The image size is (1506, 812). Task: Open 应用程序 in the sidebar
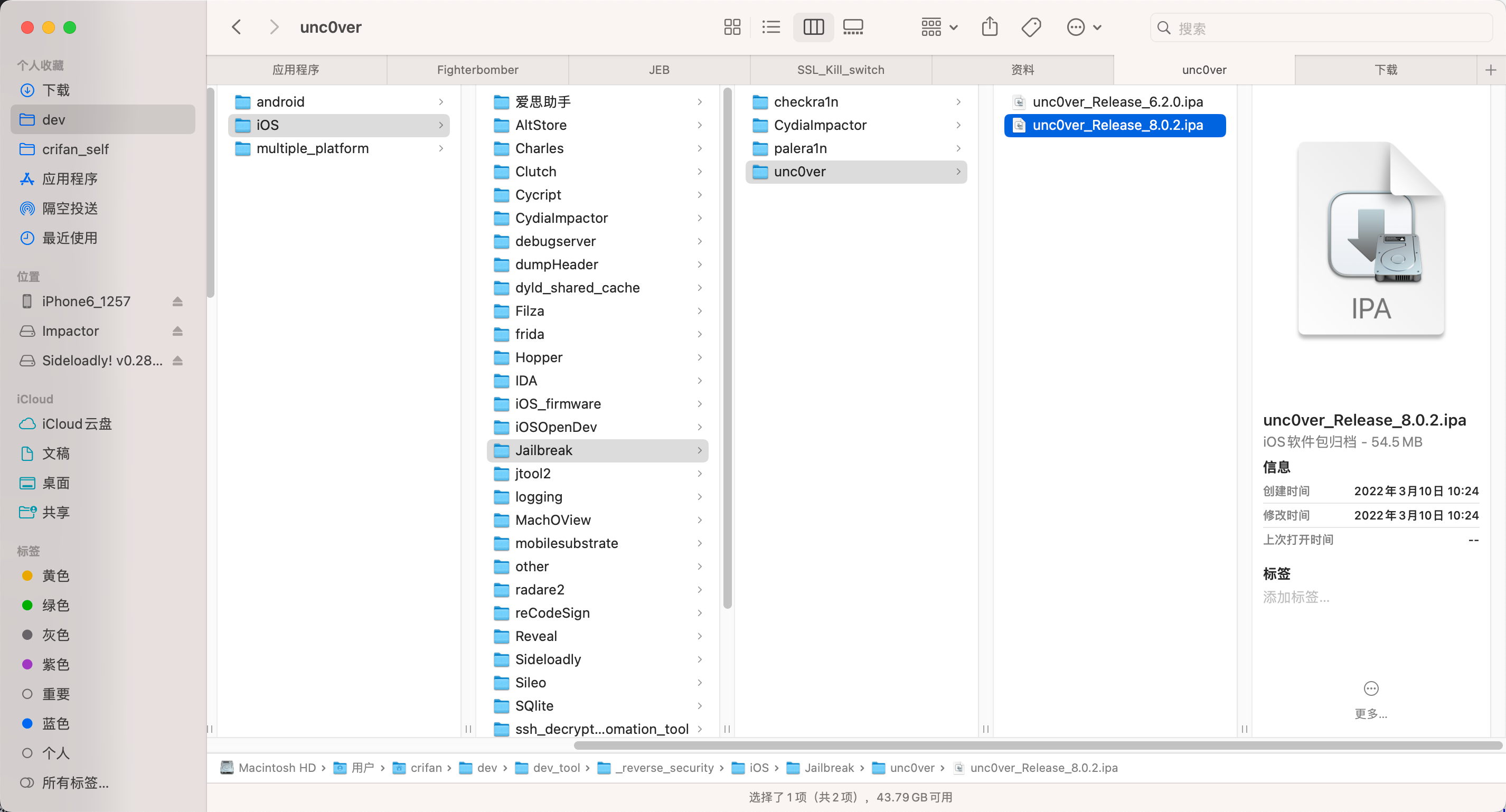103,178
